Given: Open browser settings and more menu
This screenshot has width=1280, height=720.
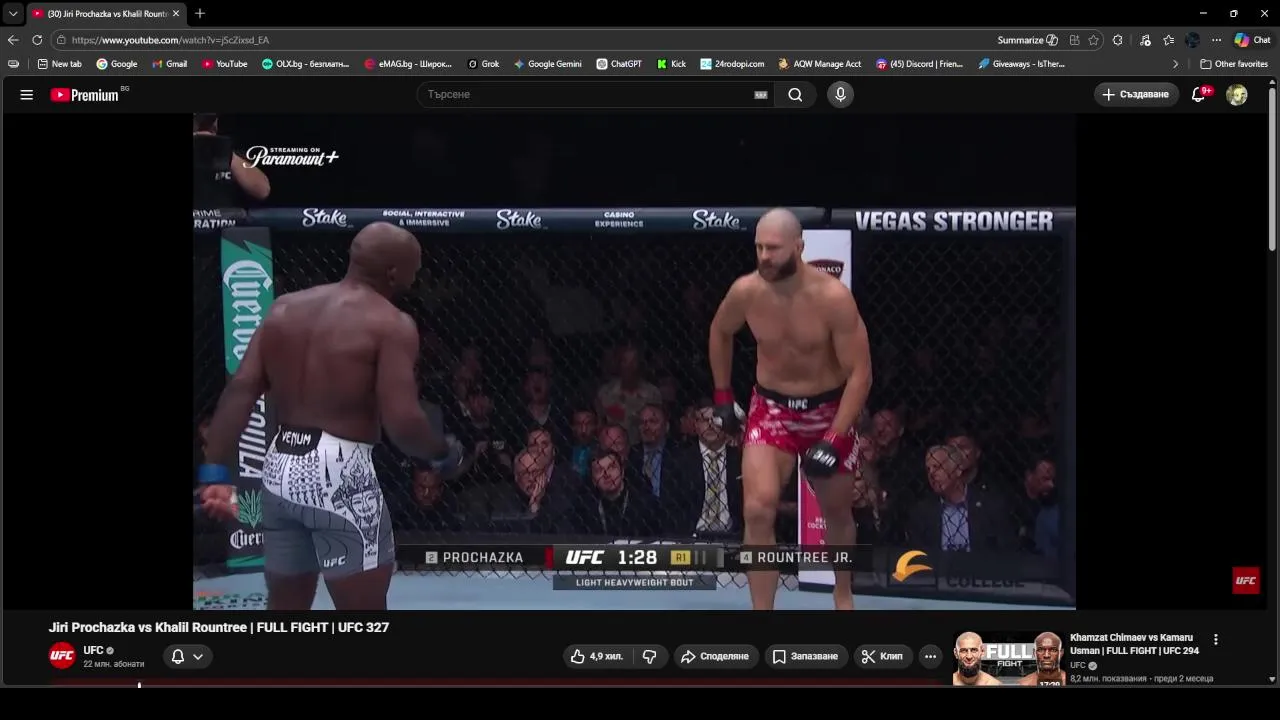Looking at the screenshot, I should [x=1216, y=40].
